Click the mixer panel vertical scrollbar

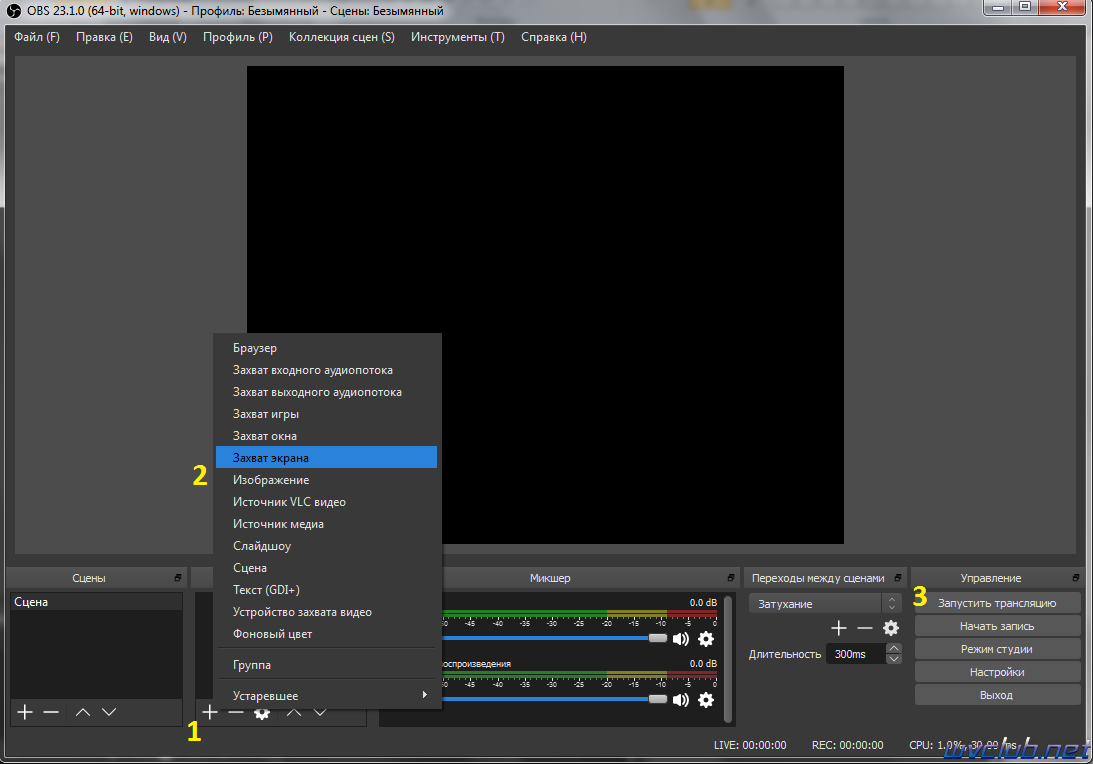pyautogui.click(x=728, y=659)
